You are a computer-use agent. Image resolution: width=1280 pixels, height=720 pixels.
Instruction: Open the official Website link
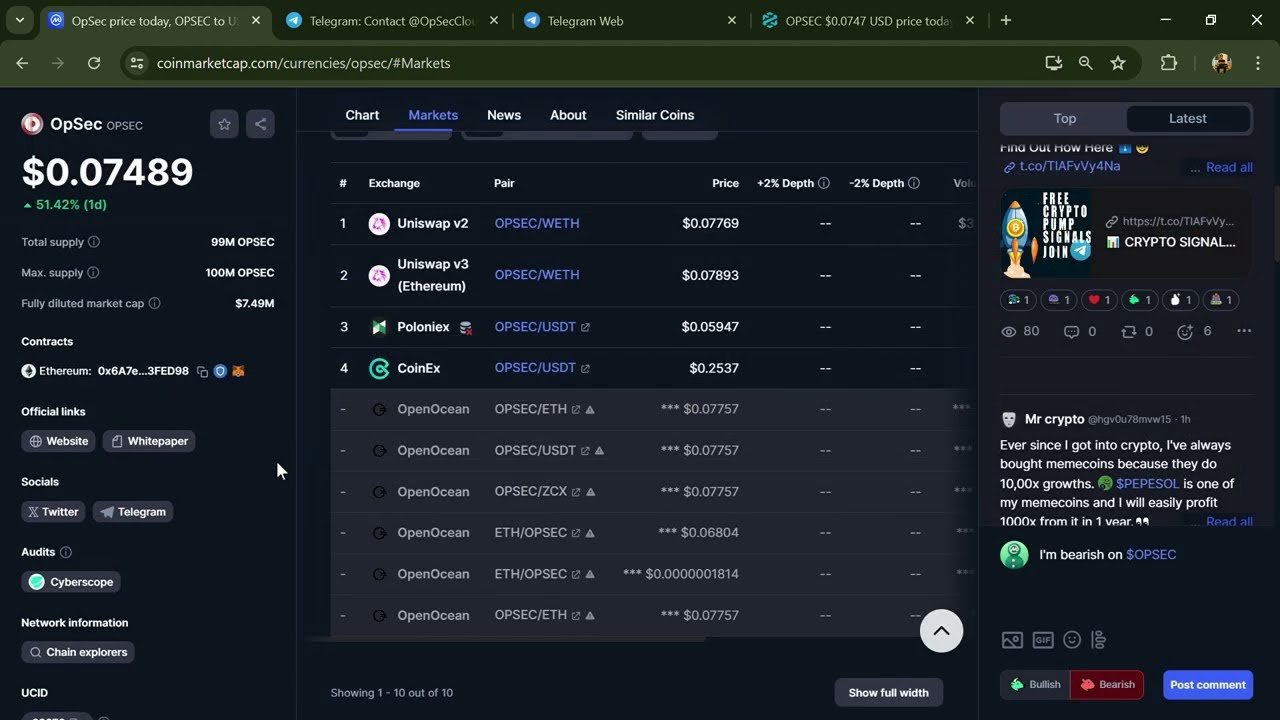tap(59, 441)
